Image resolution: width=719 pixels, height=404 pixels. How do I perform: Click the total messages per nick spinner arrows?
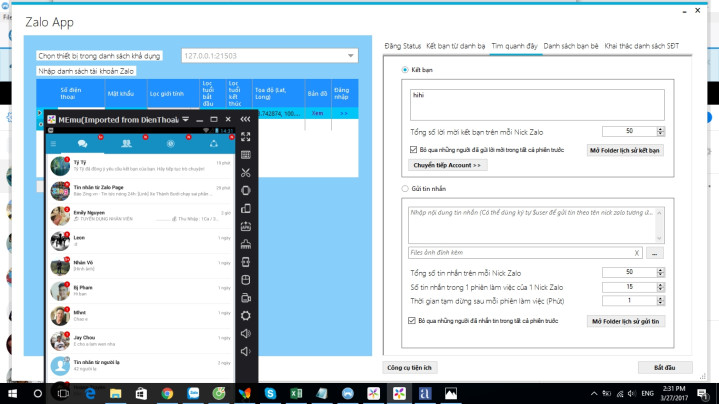pos(660,272)
